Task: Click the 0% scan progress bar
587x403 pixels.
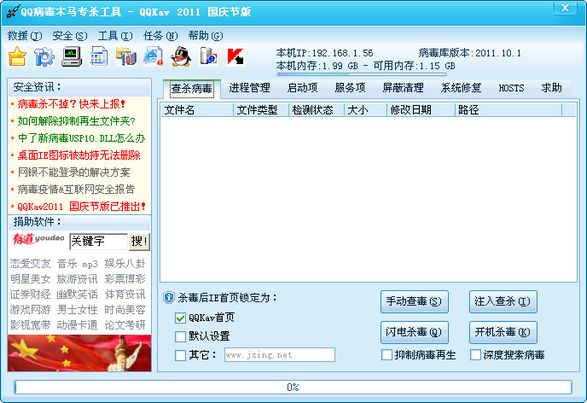Action: click(293, 387)
